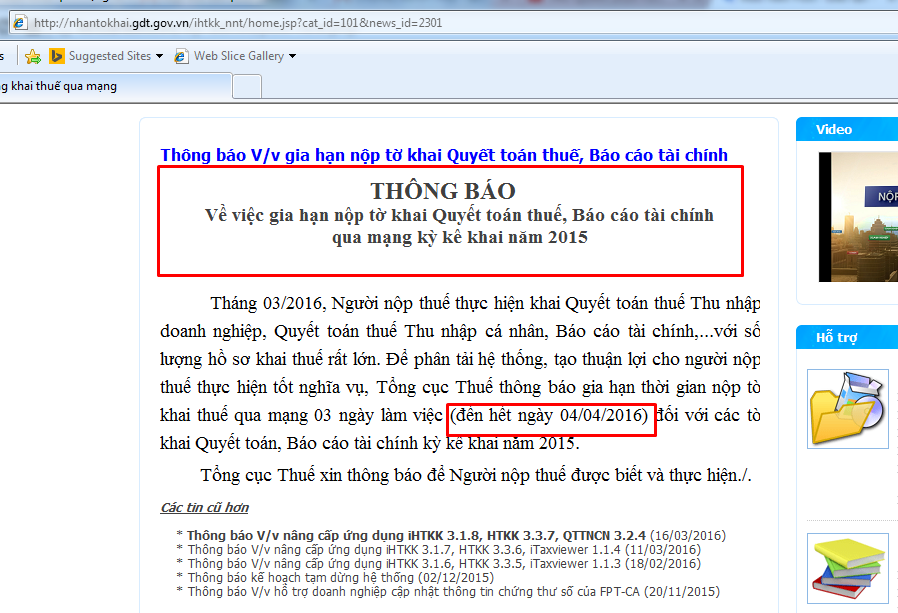Click the 'Video' panel header
Image resolution: width=898 pixels, height=613 pixels.
834,130
